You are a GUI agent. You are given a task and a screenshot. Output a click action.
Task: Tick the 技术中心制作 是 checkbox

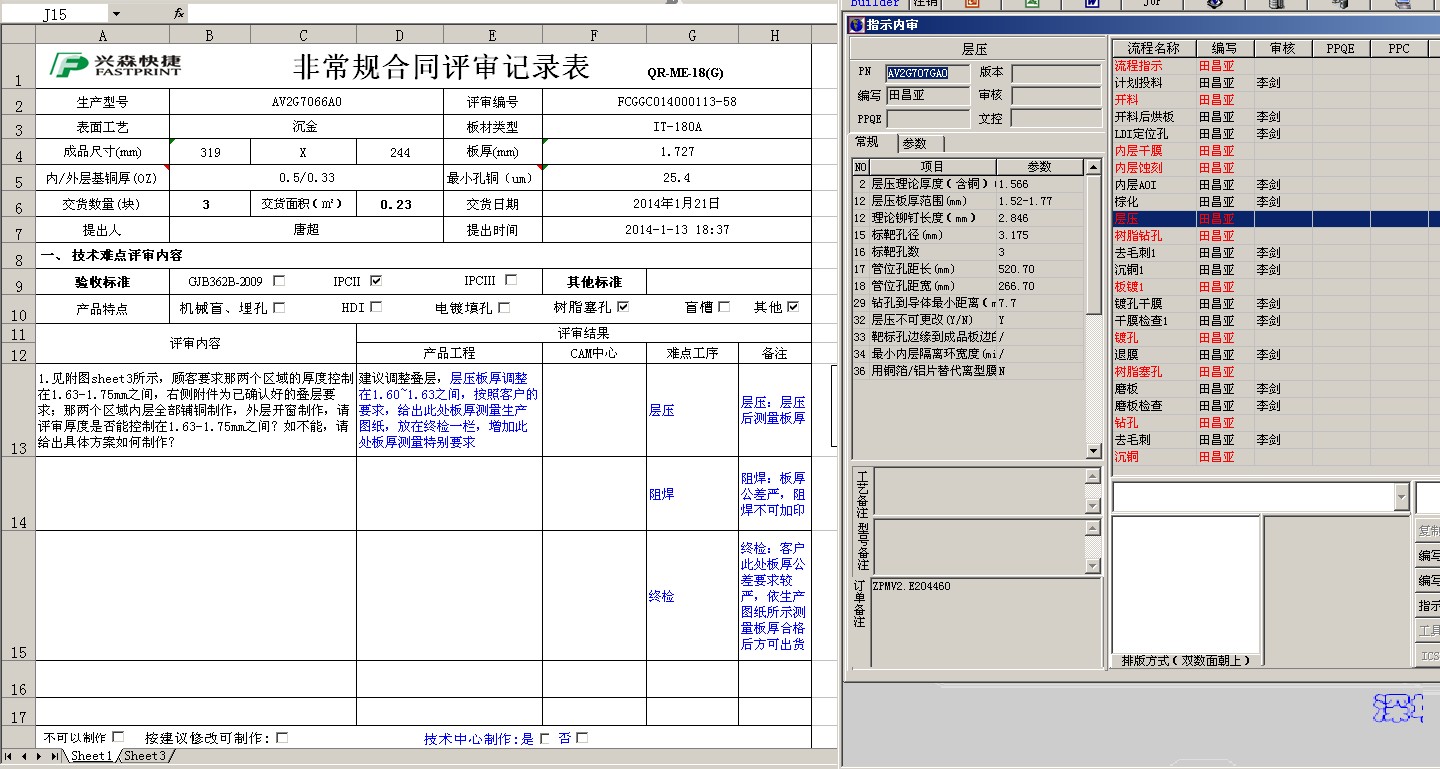(544, 738)
